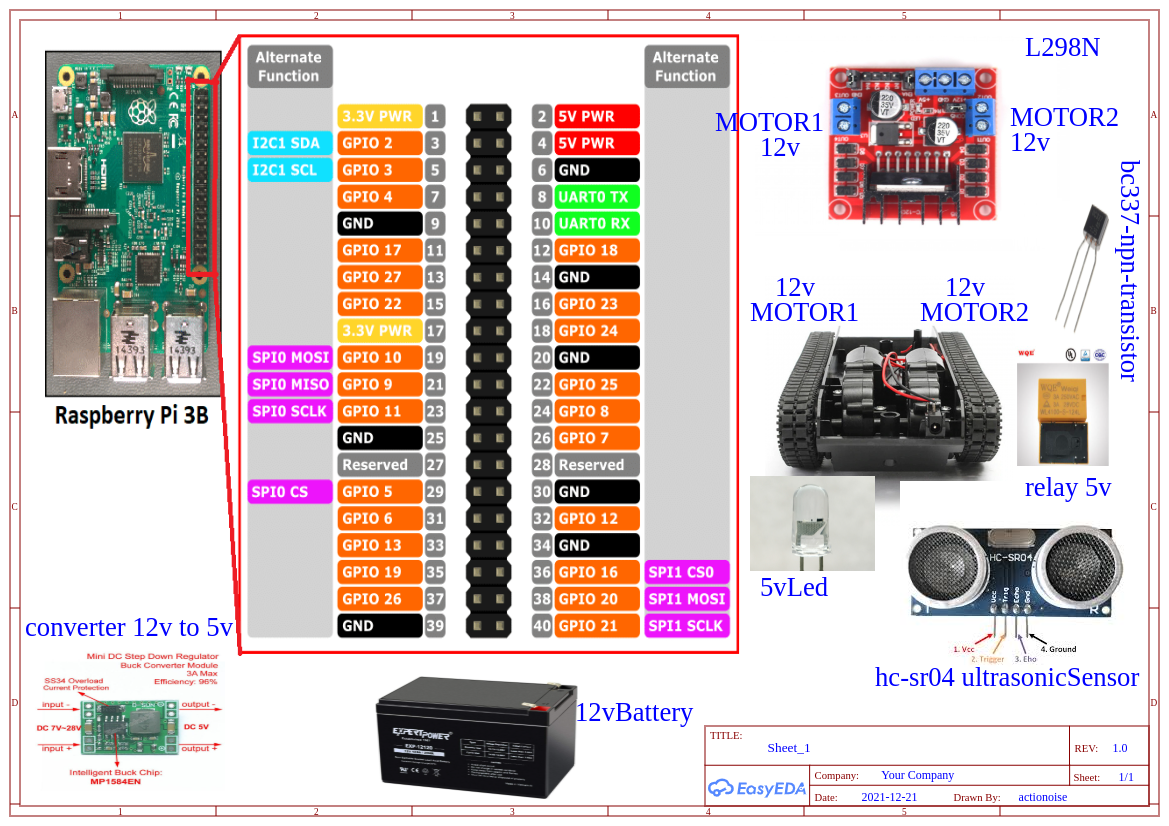Select the 'L298N' text label
The image size is (1169, 826).
pyautogui.click(x=1062, y=47)
